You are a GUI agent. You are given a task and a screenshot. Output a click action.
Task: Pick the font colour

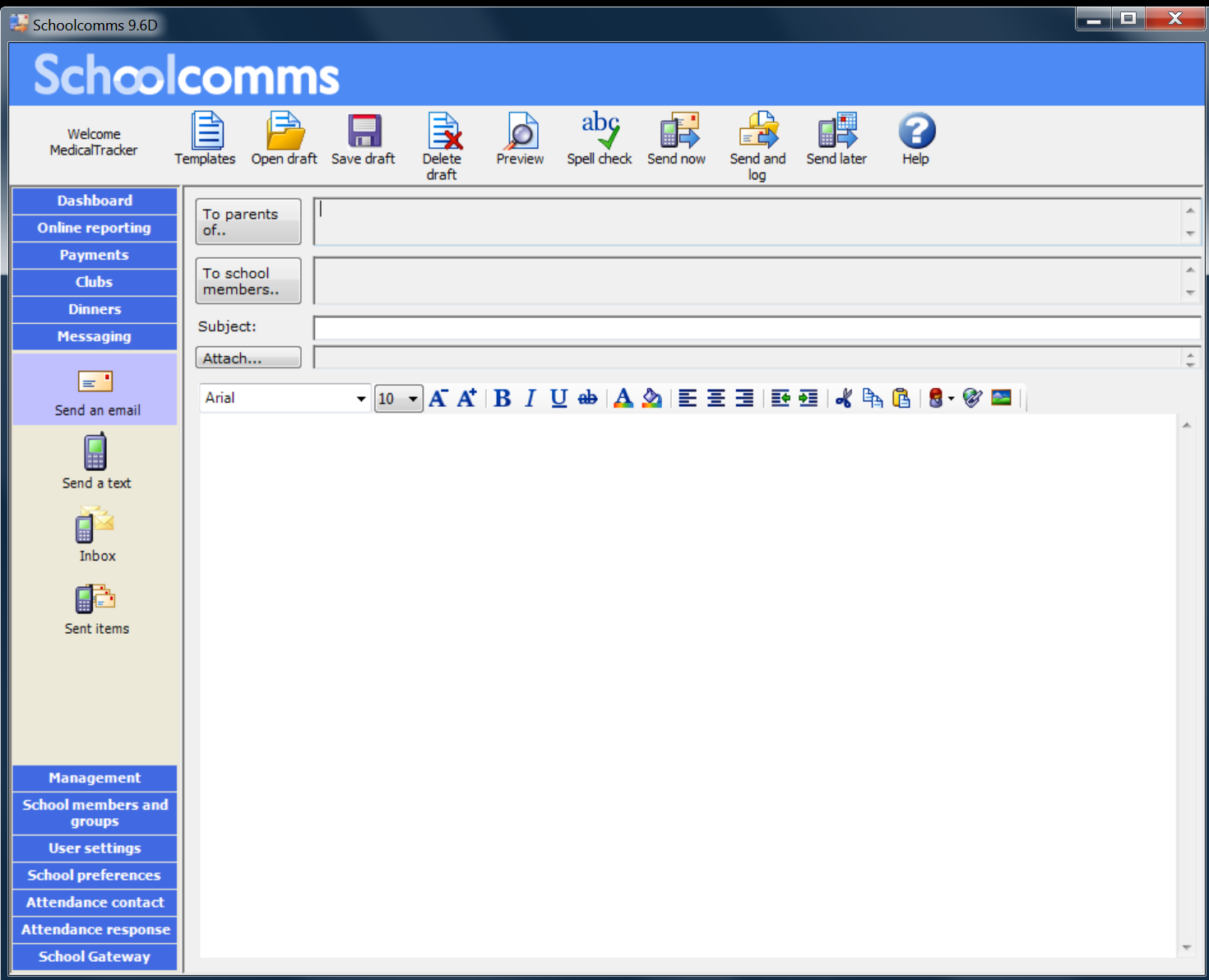point(623,399)
